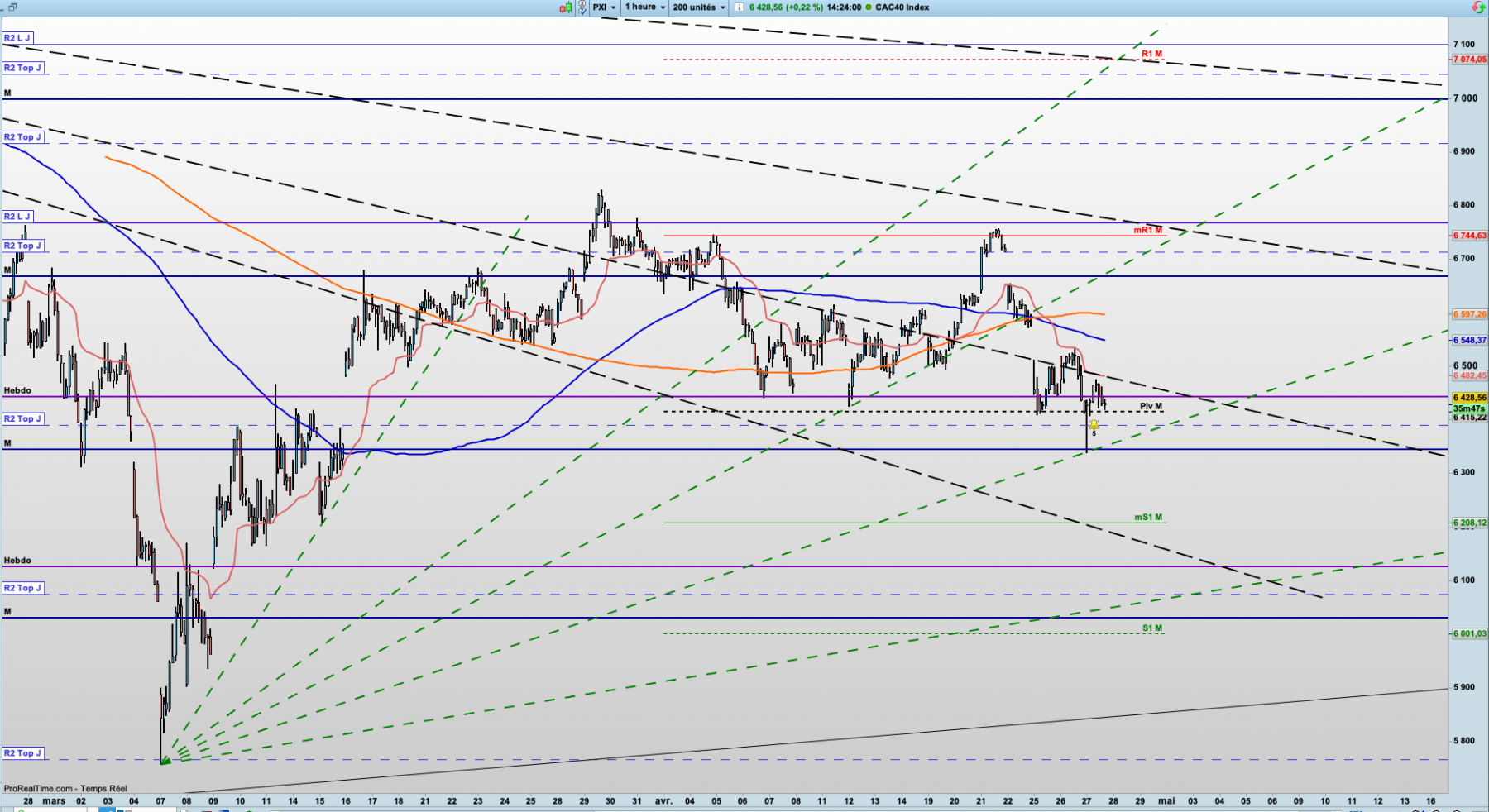Click the 6 428,56 current price tag
This screenshot has height=812, width=1489.
(1469, 398)
